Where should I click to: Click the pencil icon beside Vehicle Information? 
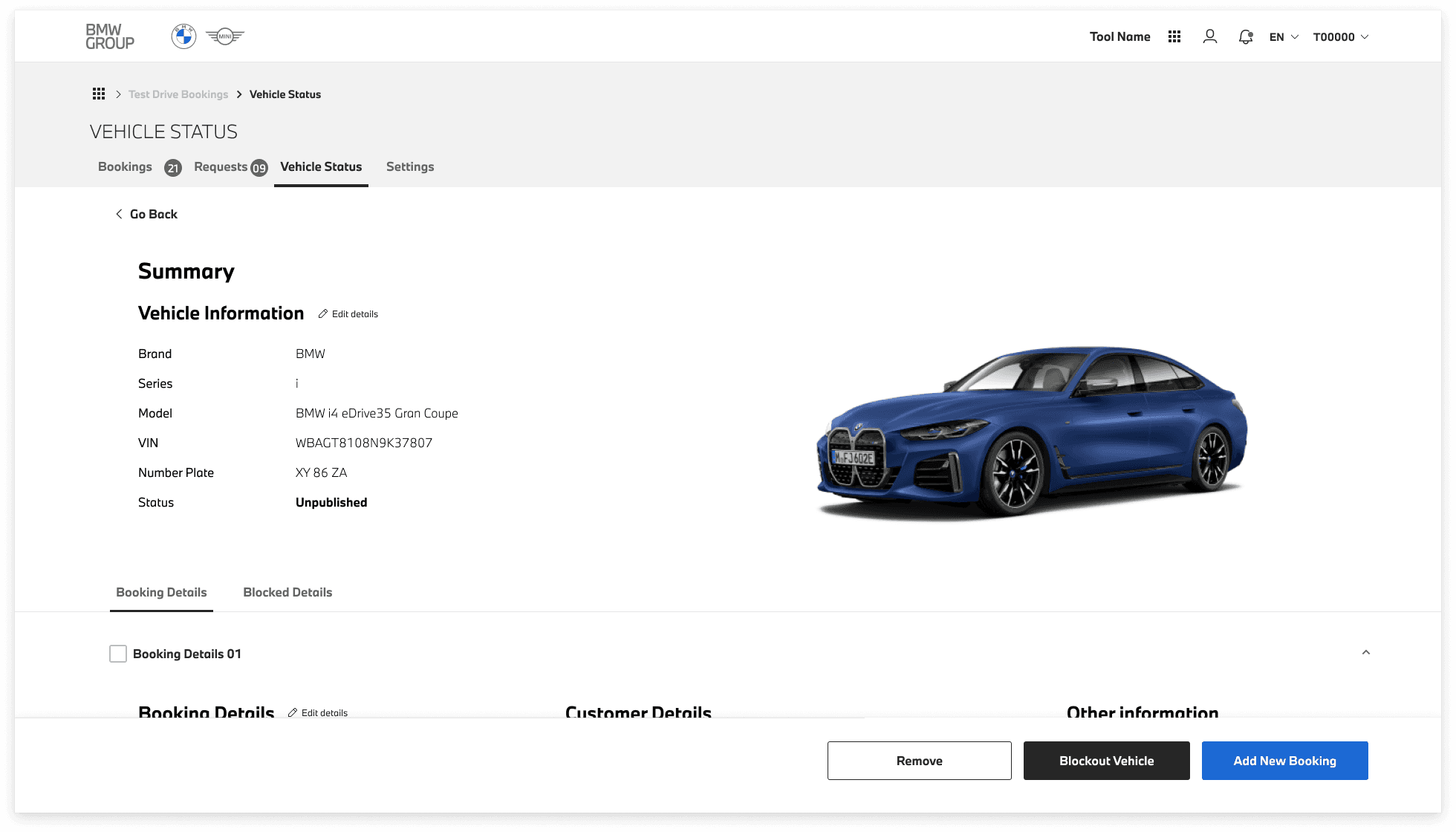[x=323, y=314]
